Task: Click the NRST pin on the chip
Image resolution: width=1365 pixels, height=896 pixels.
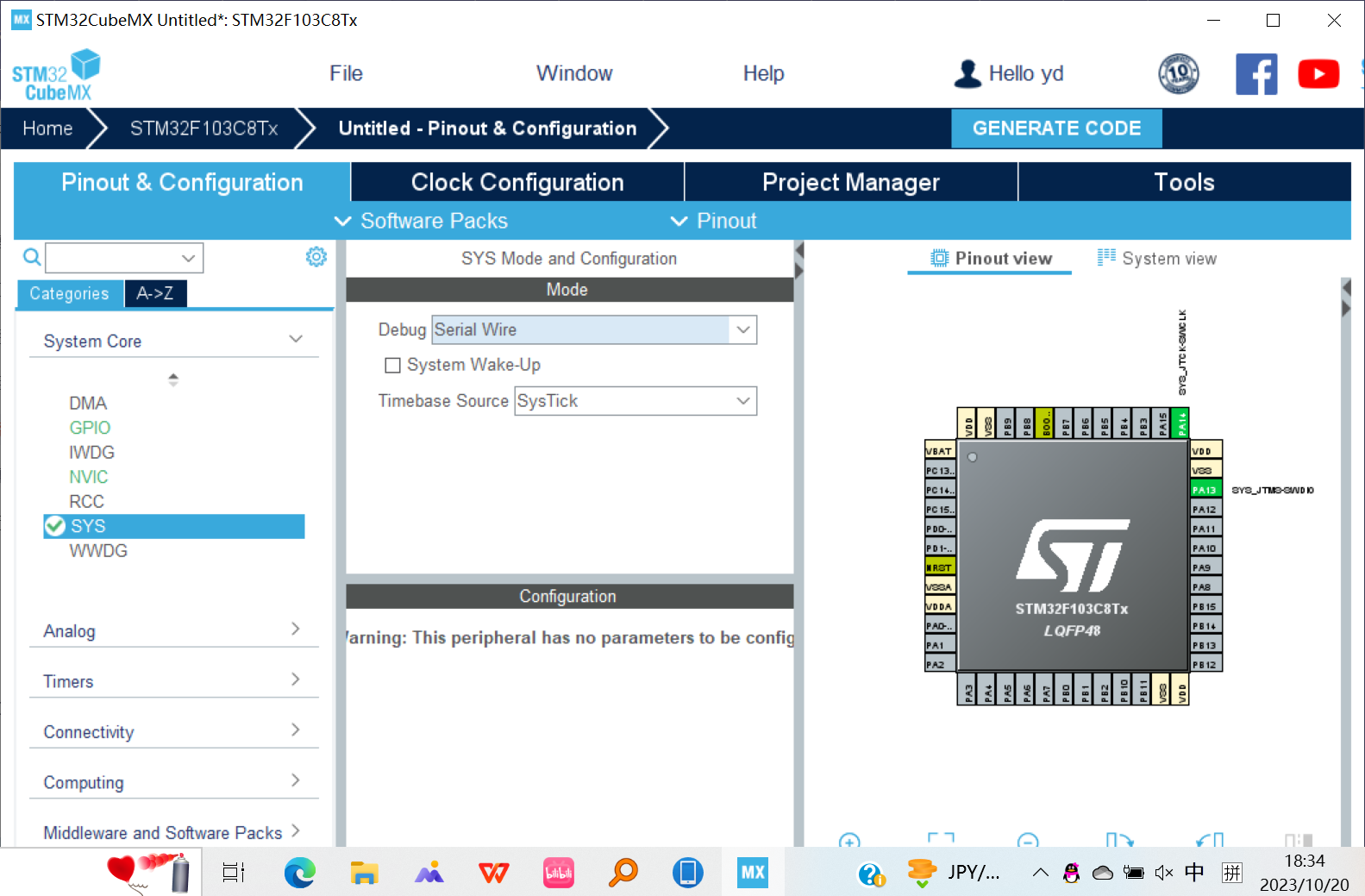Action: (940, 567)
